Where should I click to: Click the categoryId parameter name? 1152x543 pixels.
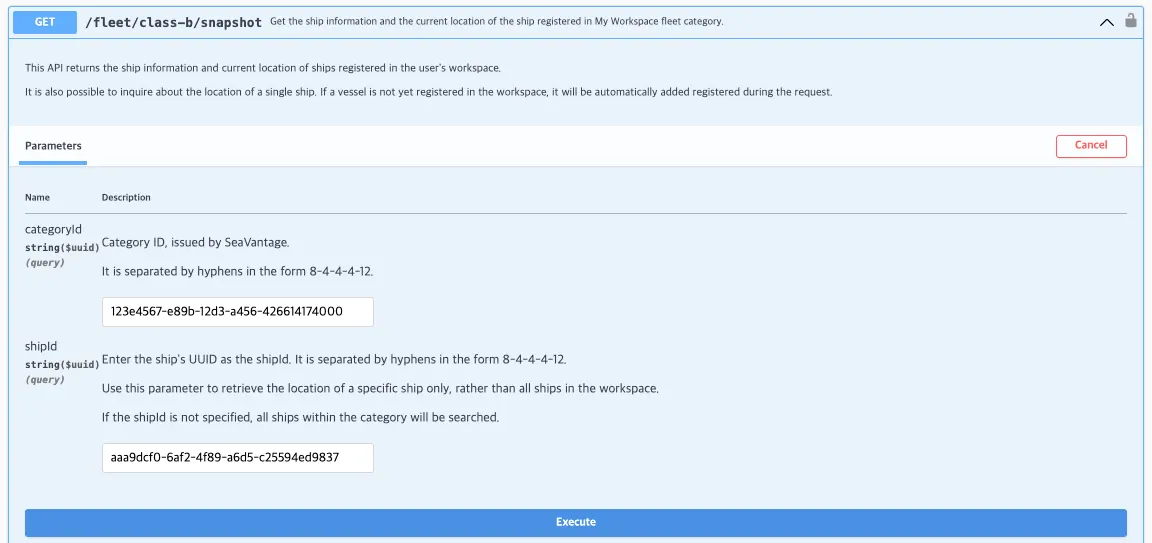pyautogui.click(x=53, y=229)
